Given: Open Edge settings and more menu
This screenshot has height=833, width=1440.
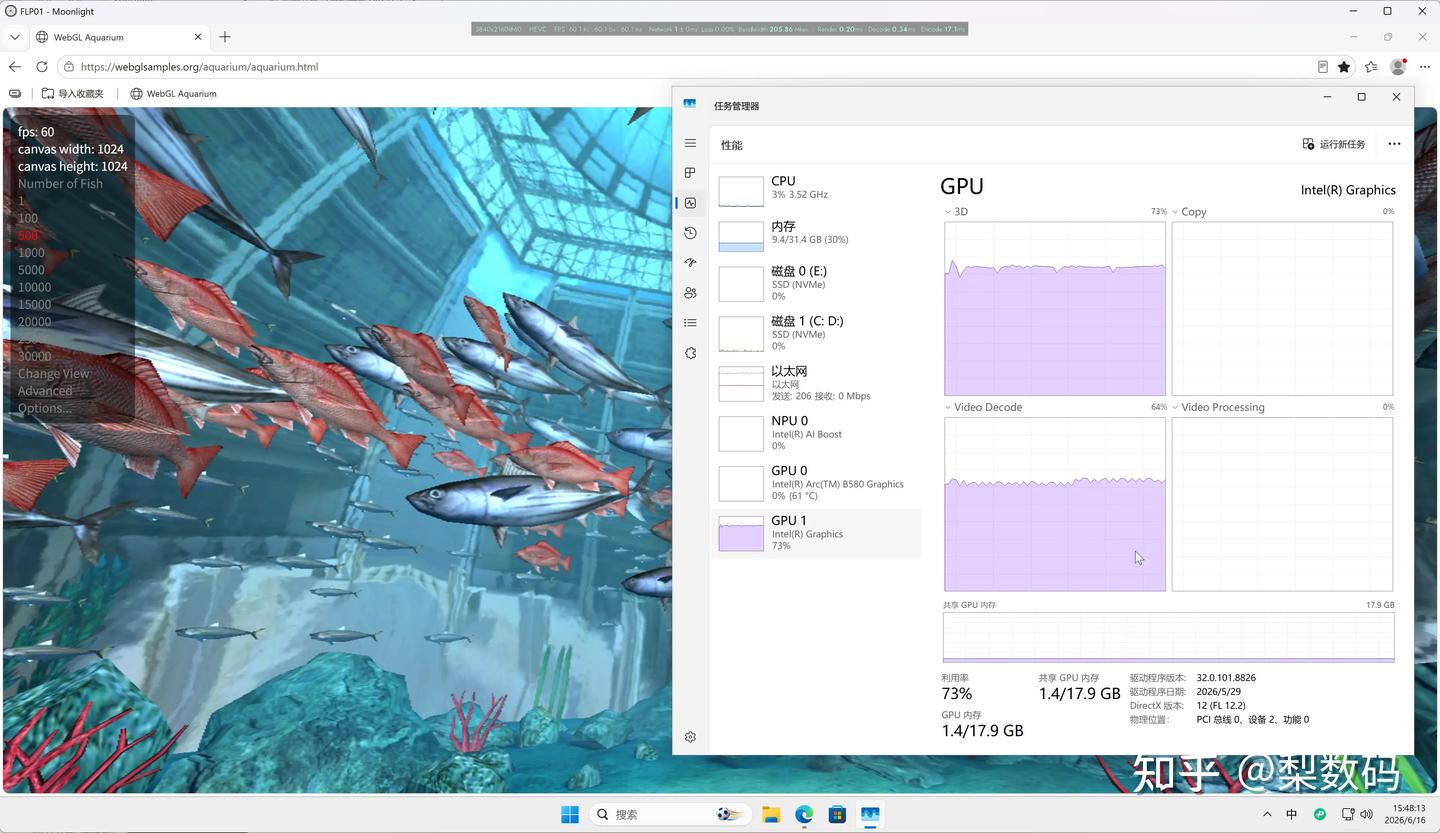Looking at the screenshot, I should click(1425, 67).
